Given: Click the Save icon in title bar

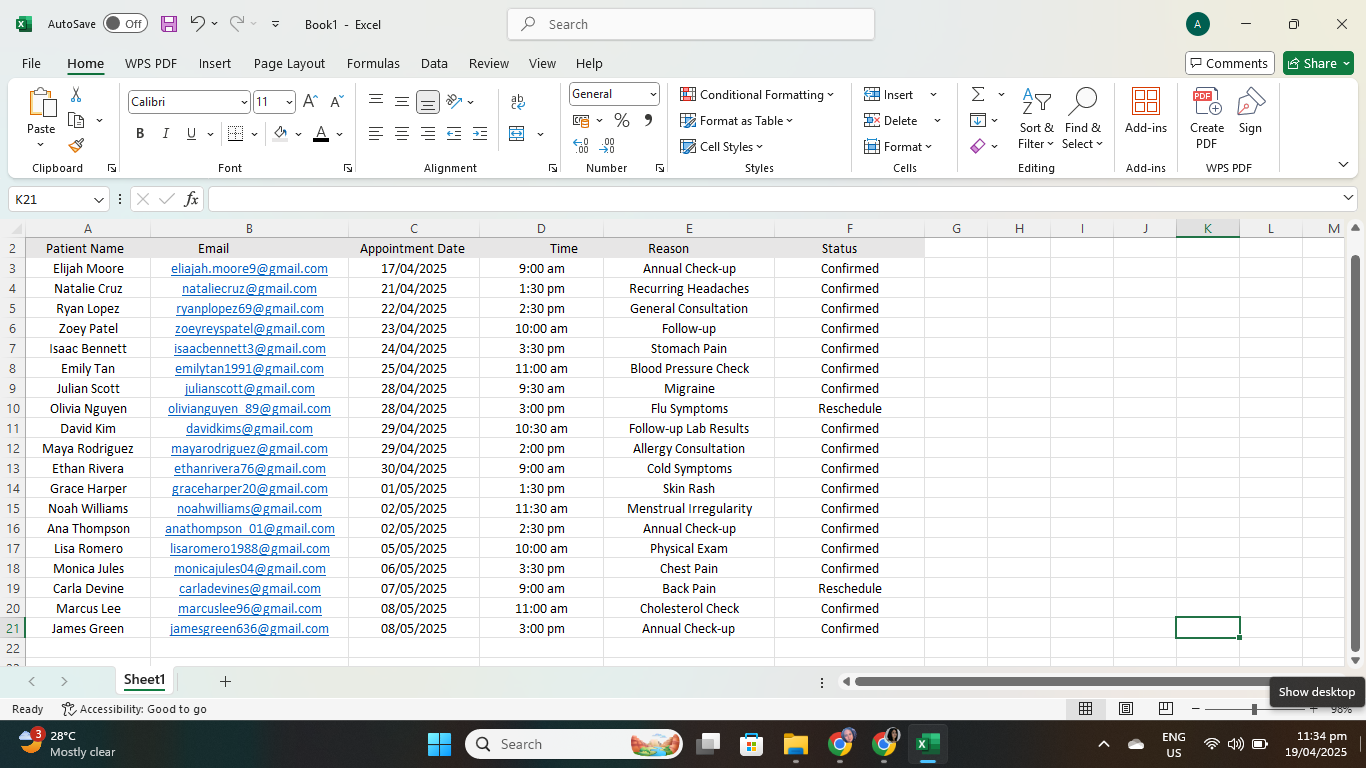Looking at the screenshot, I should click(169, 24).
